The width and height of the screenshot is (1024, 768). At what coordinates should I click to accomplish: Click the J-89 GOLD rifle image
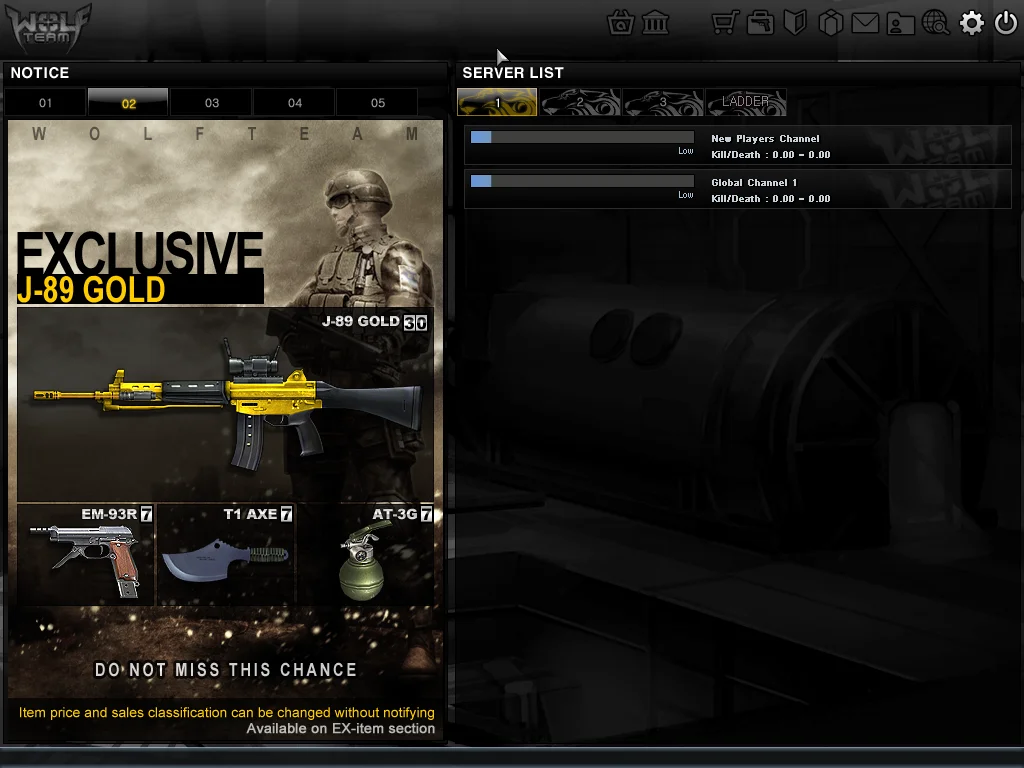[x=227, y=402]
